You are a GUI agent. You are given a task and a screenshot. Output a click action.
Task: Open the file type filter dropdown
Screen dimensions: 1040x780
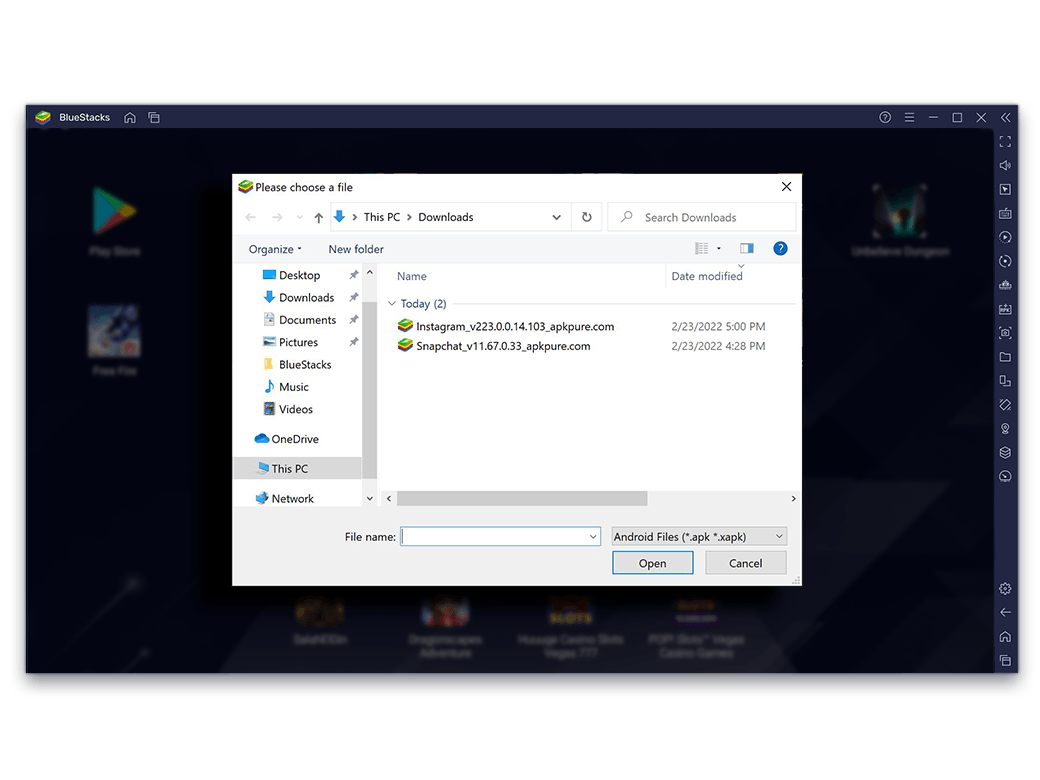click(x=699, y=537)
